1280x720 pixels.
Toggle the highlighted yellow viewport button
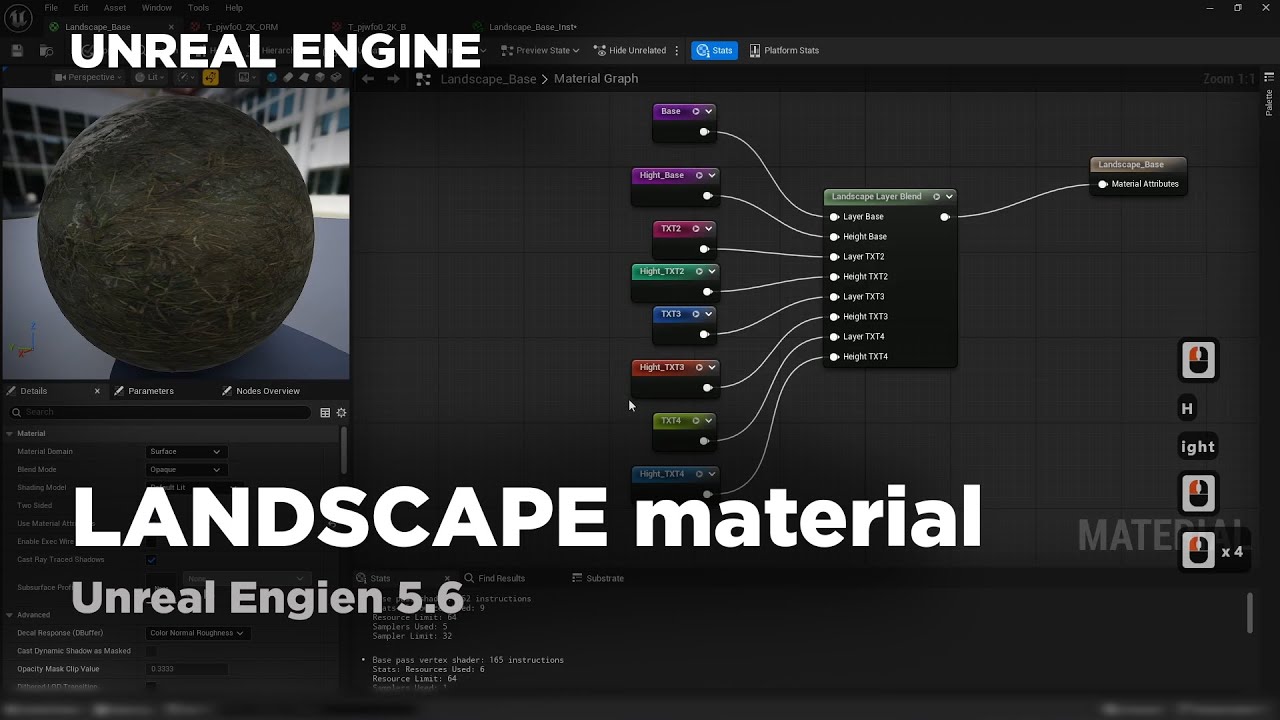pos(210,77)
